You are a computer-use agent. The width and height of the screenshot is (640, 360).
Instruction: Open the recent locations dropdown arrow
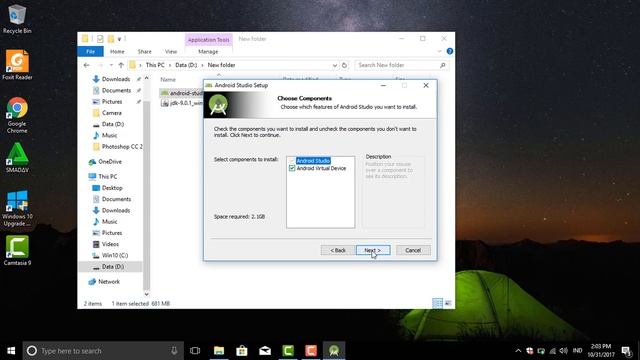[111, 65]
